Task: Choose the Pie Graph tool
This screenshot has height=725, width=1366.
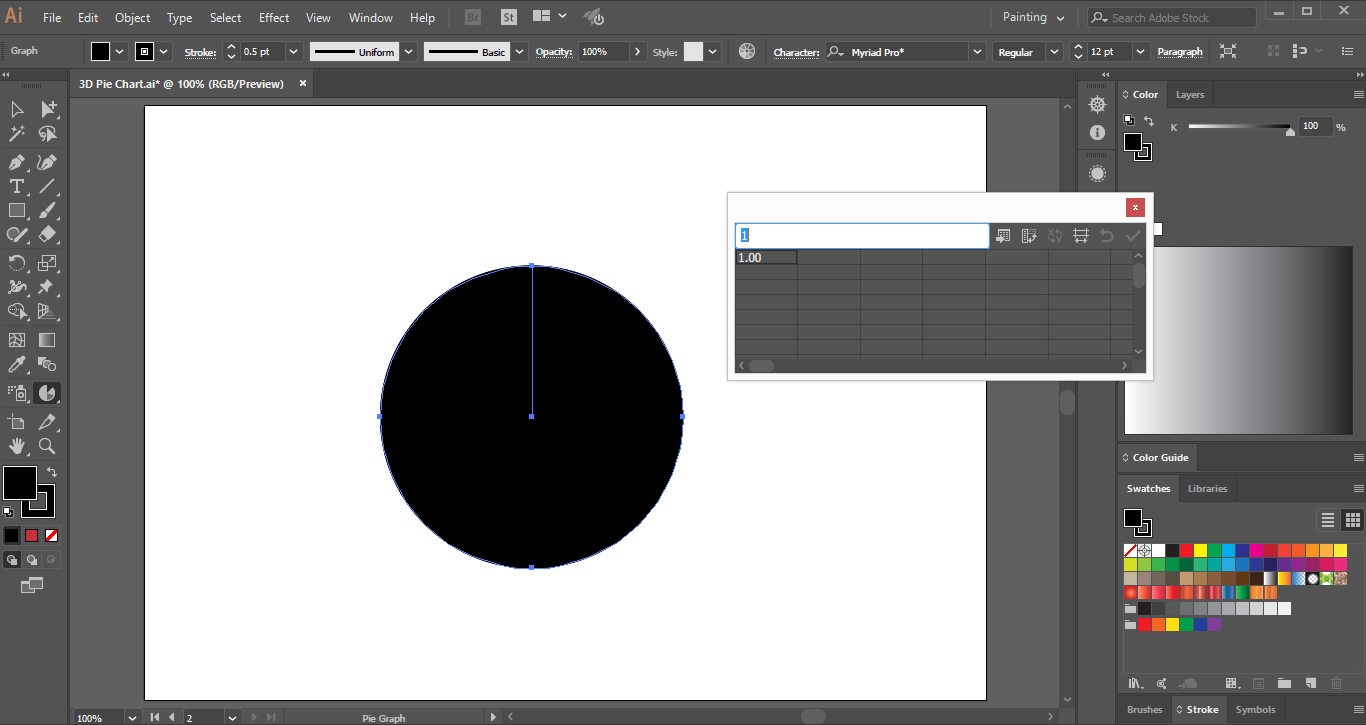Action: (x=47, y=393)
